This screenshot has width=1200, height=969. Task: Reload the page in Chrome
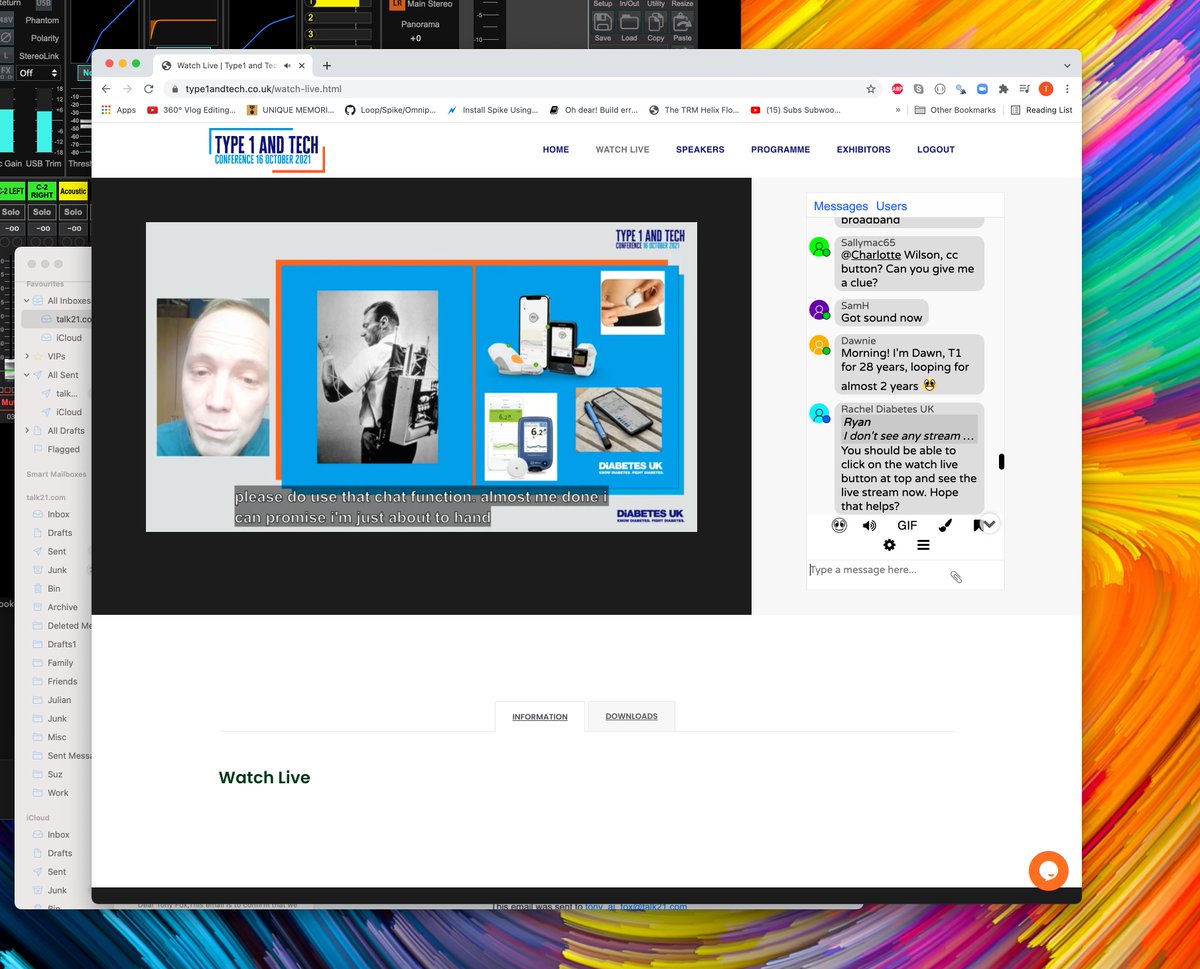(x=149, y=89)
